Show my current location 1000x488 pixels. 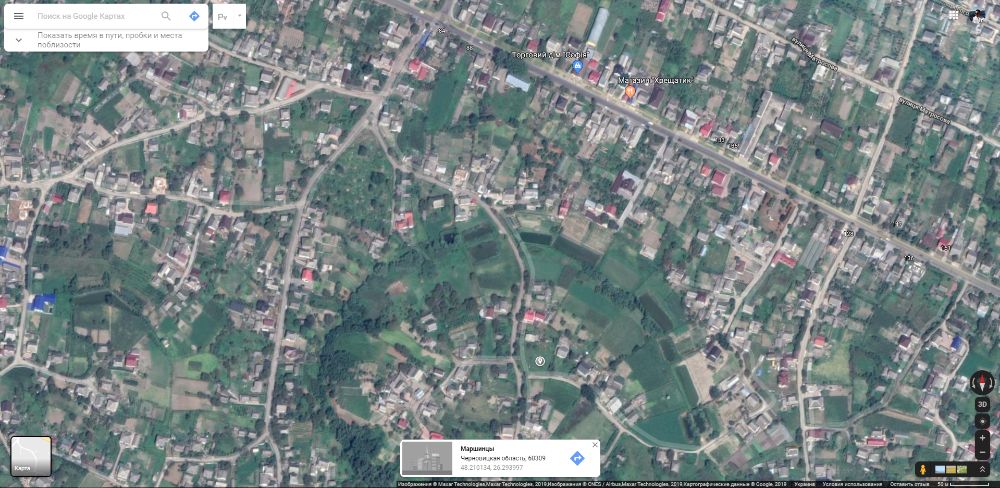982,421
